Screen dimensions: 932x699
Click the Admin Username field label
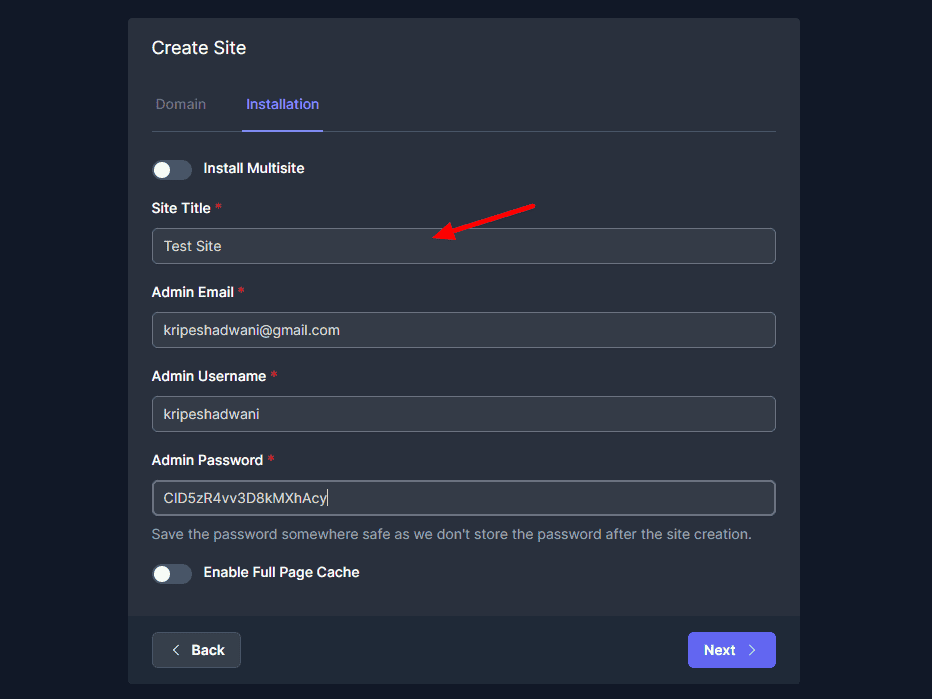[208, 376]
